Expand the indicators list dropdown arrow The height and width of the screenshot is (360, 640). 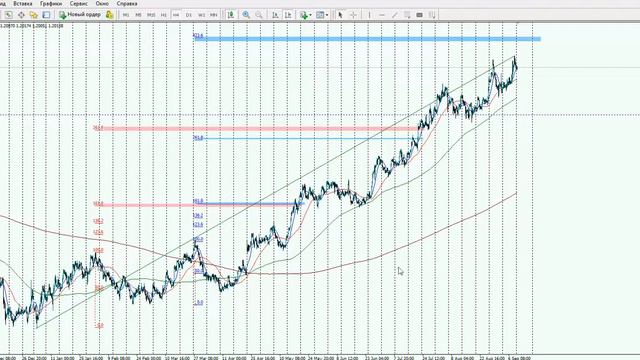point(311,15)
